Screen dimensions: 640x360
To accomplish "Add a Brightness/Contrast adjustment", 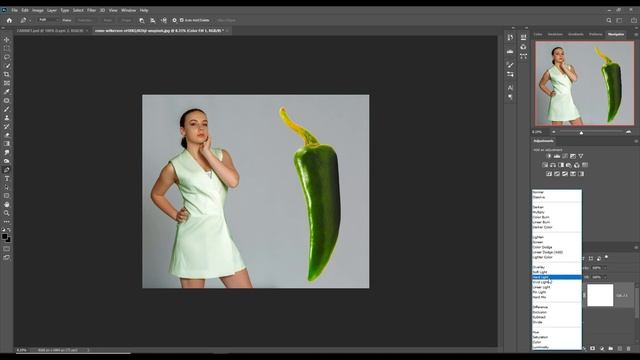I will [549, 156].
